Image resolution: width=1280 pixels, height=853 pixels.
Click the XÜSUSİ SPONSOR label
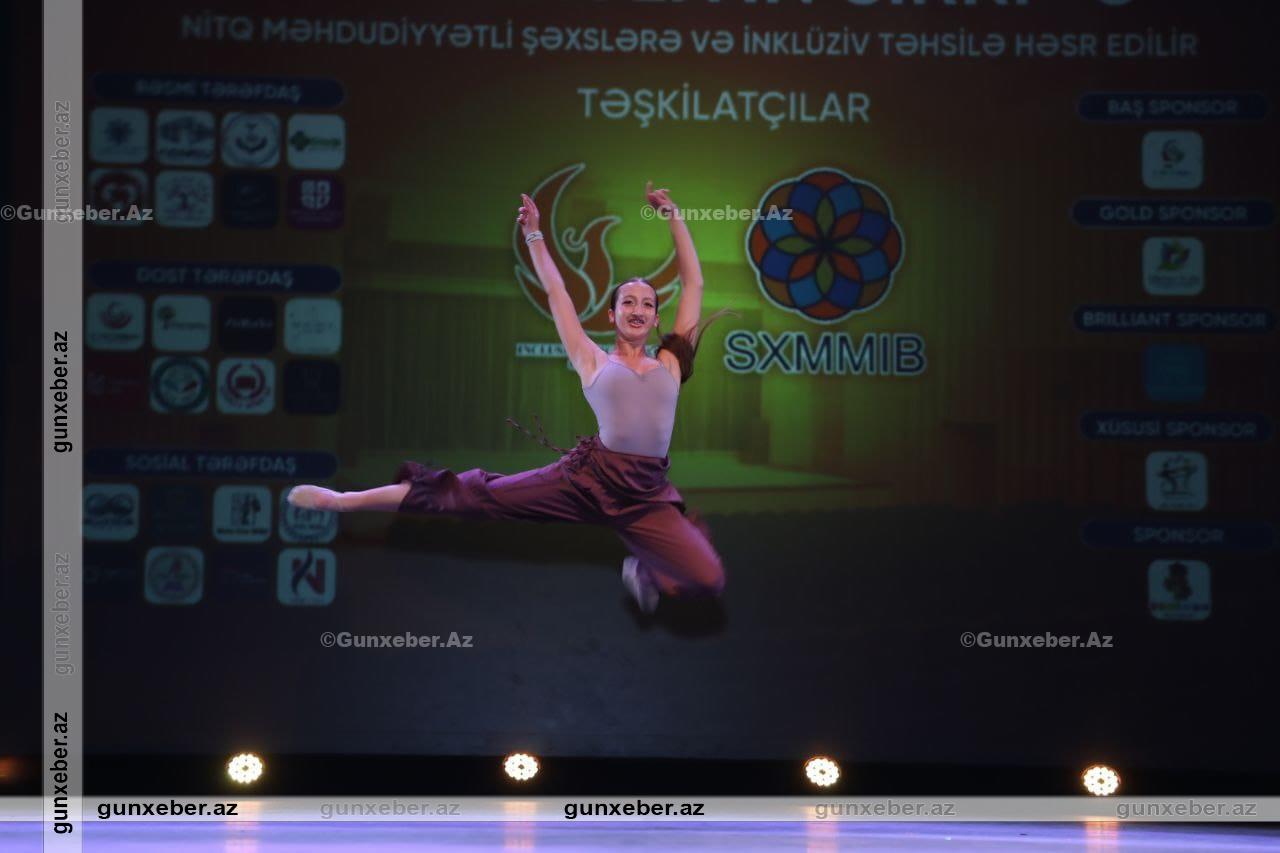tap(1175, 428)
